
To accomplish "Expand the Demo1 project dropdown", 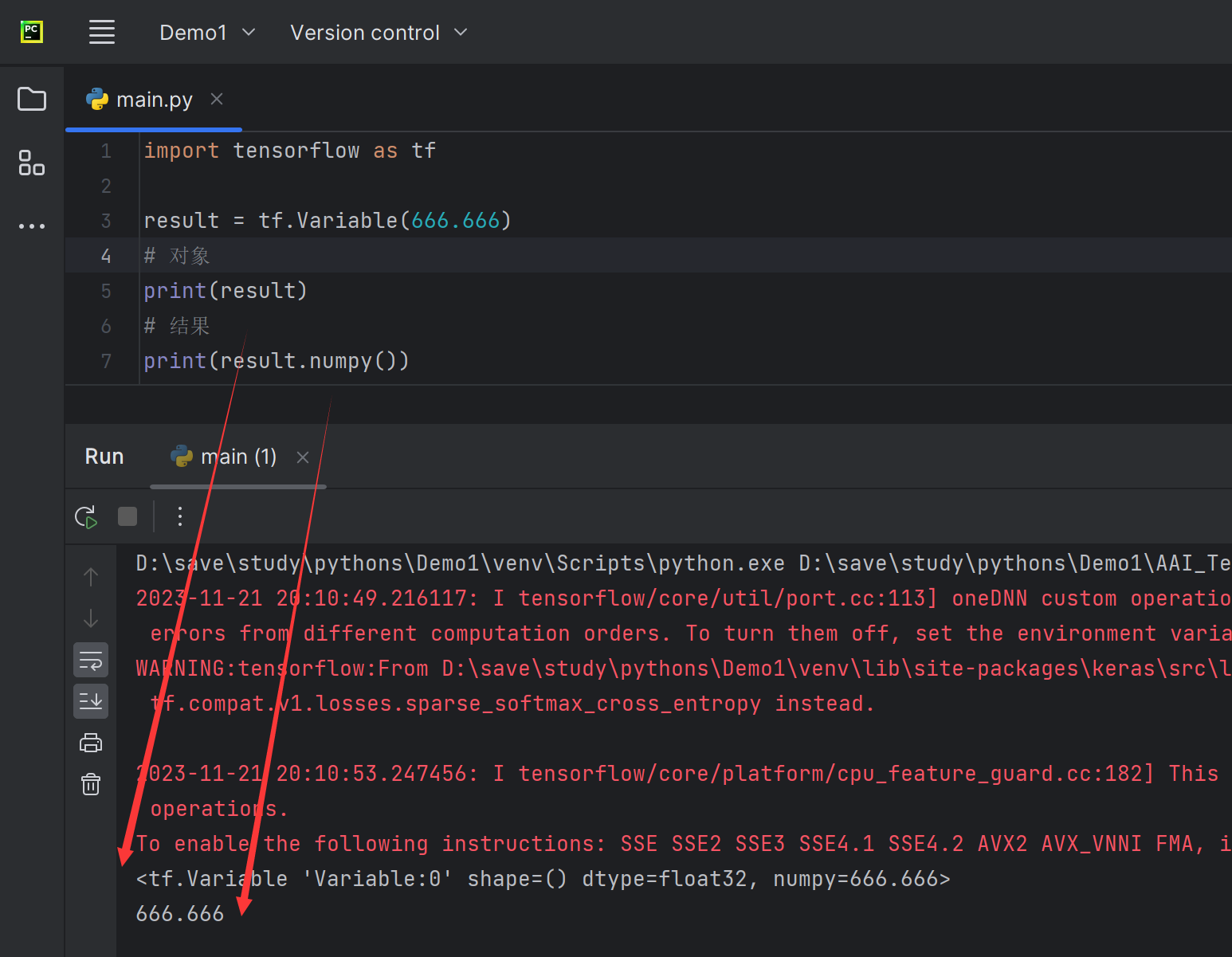I will [x=207, y=33].
